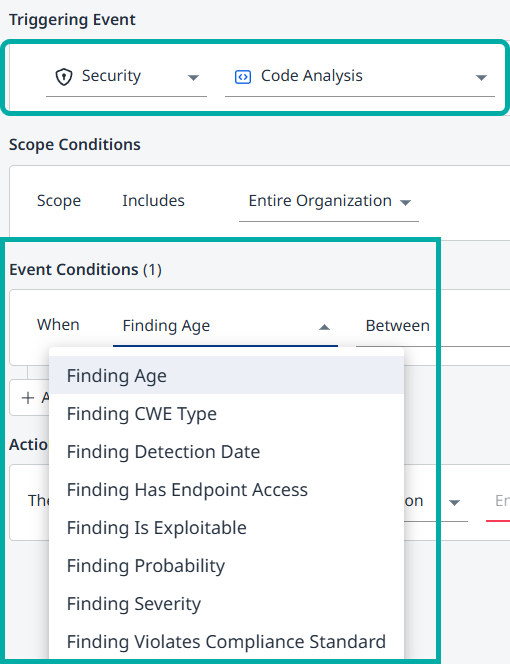Click the red-underlined action input field
Image resolution: width=510 pixels, height=664 pixels.
point(498,502)
